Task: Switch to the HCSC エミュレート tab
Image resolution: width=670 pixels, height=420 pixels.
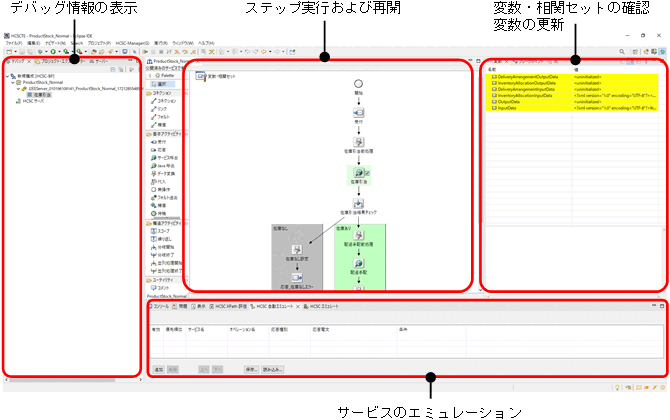Action: point(321,306)
